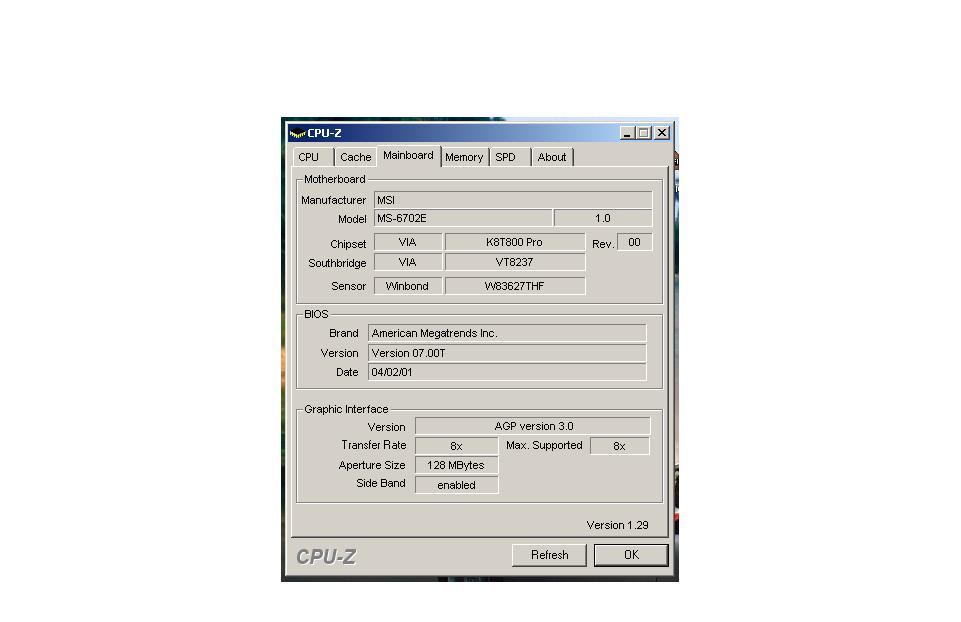This screenshot has width=961, height=622.
Task: Click the Manufacturer label
Action: 333,200
